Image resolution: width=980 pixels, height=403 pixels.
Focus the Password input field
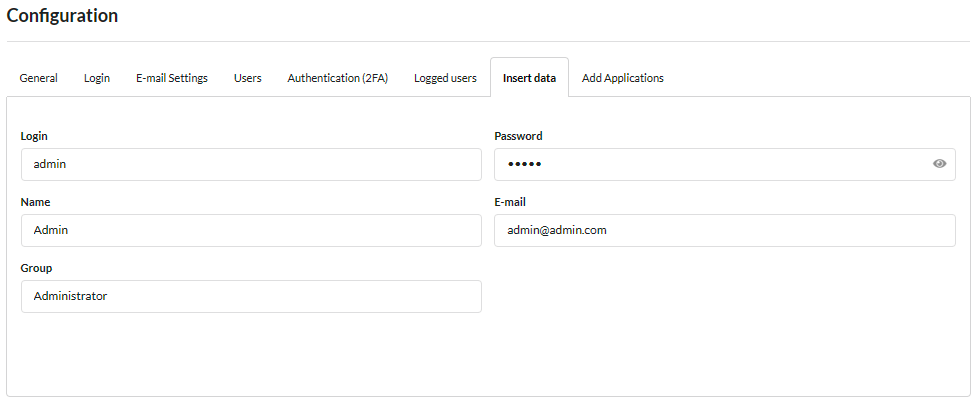pyautogui.click(x=710, y=165)
